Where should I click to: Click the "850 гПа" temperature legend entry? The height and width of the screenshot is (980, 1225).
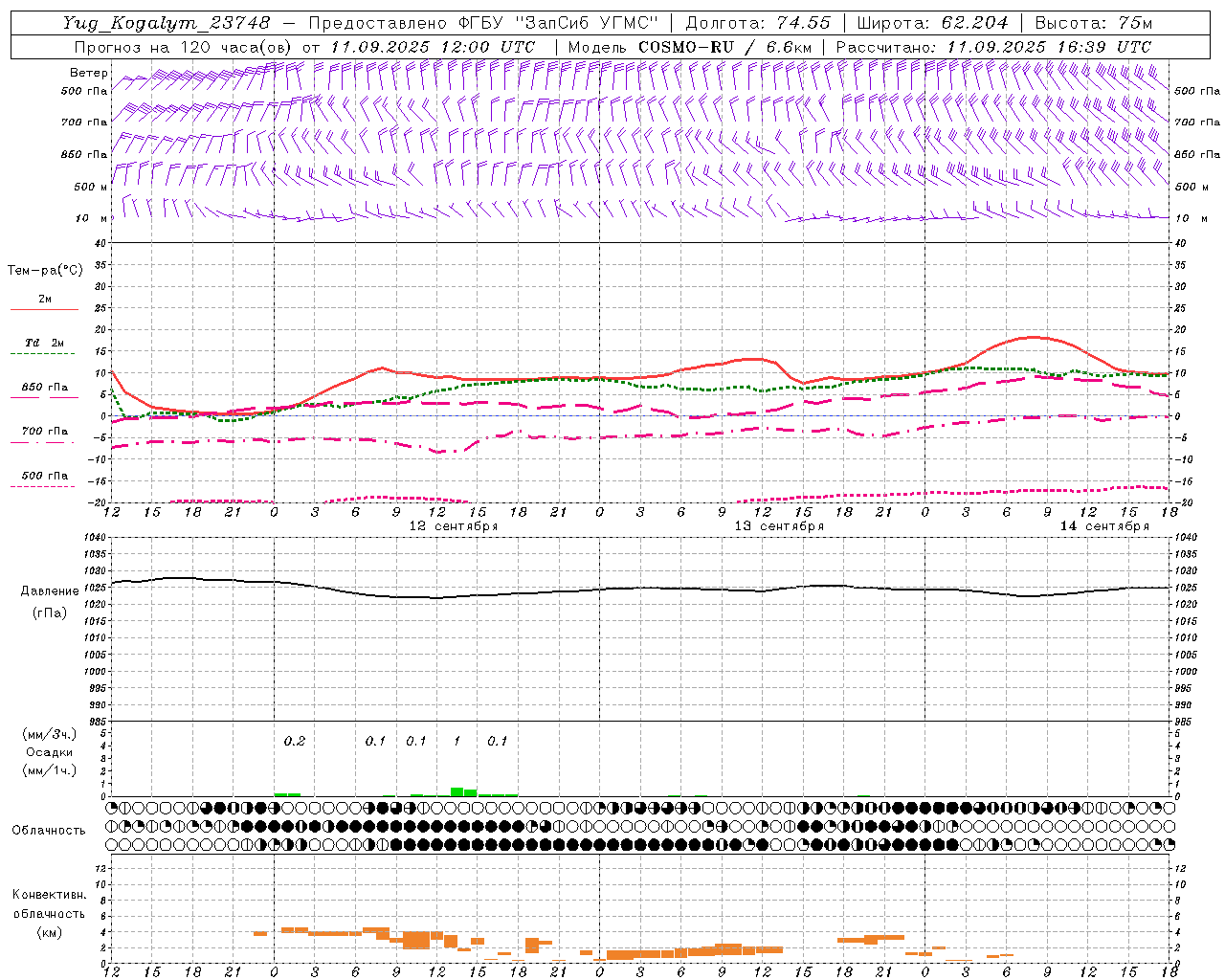[45, 388]
